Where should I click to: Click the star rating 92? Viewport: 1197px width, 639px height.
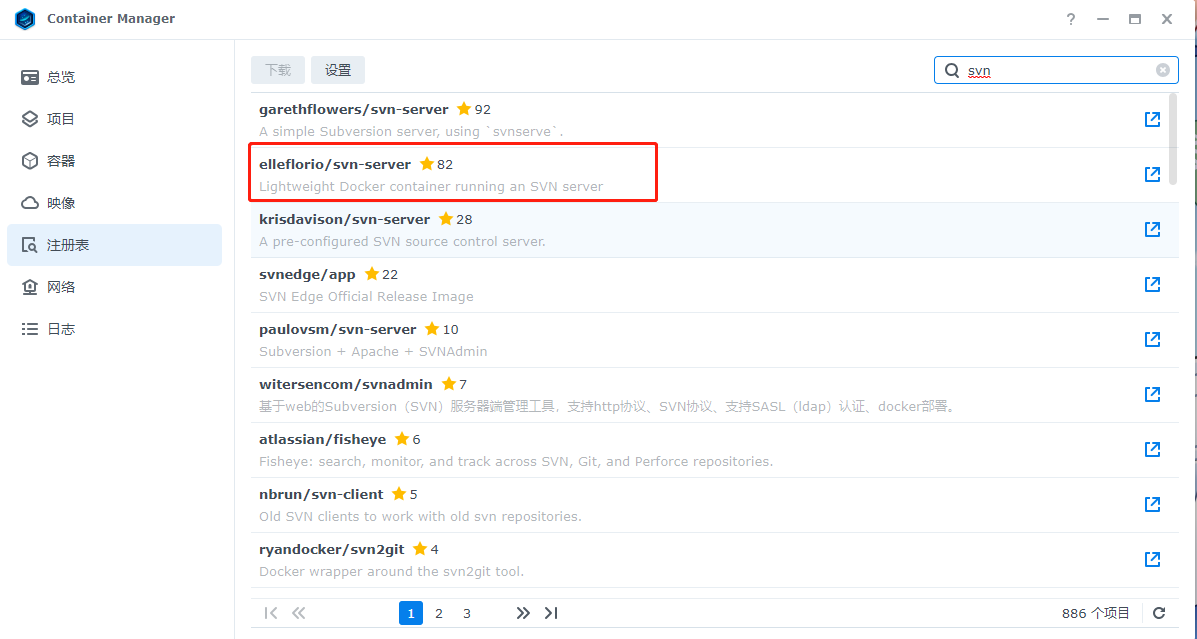473,109
